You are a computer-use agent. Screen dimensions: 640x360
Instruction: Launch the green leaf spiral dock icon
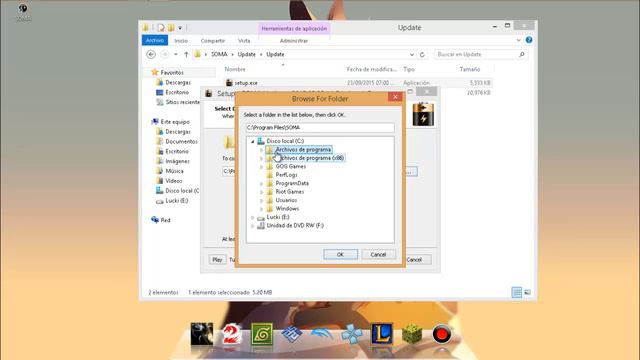click(x=262, y=334)
